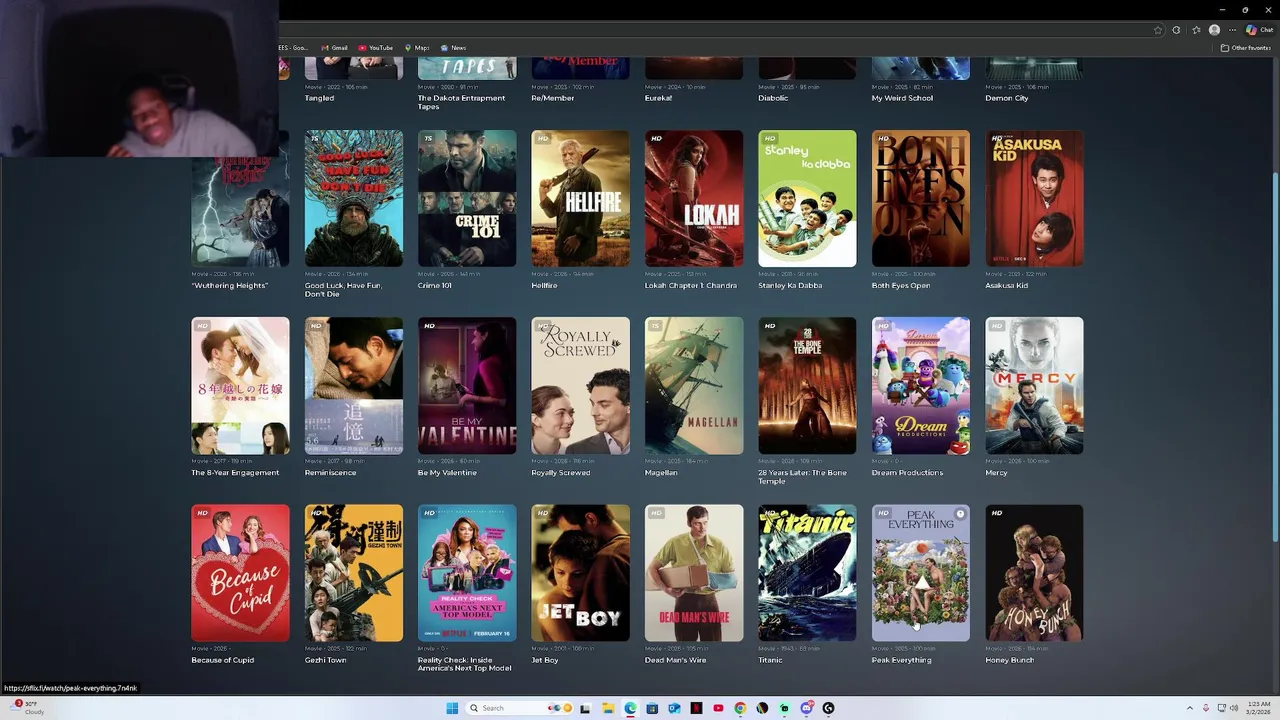Open the Dream Productions poster
This screenshot has height=720, width=1280.
tap(921, 386)
